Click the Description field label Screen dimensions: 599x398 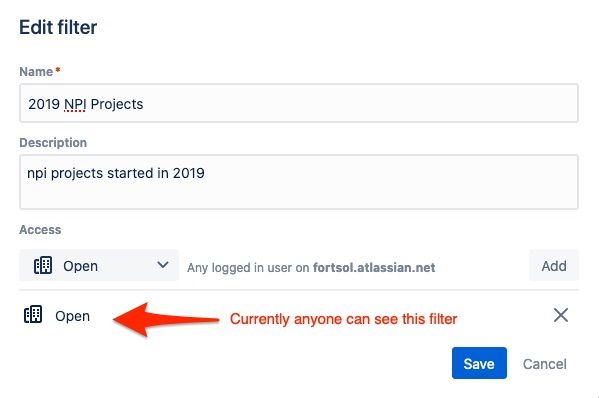(x=53, y=142)
